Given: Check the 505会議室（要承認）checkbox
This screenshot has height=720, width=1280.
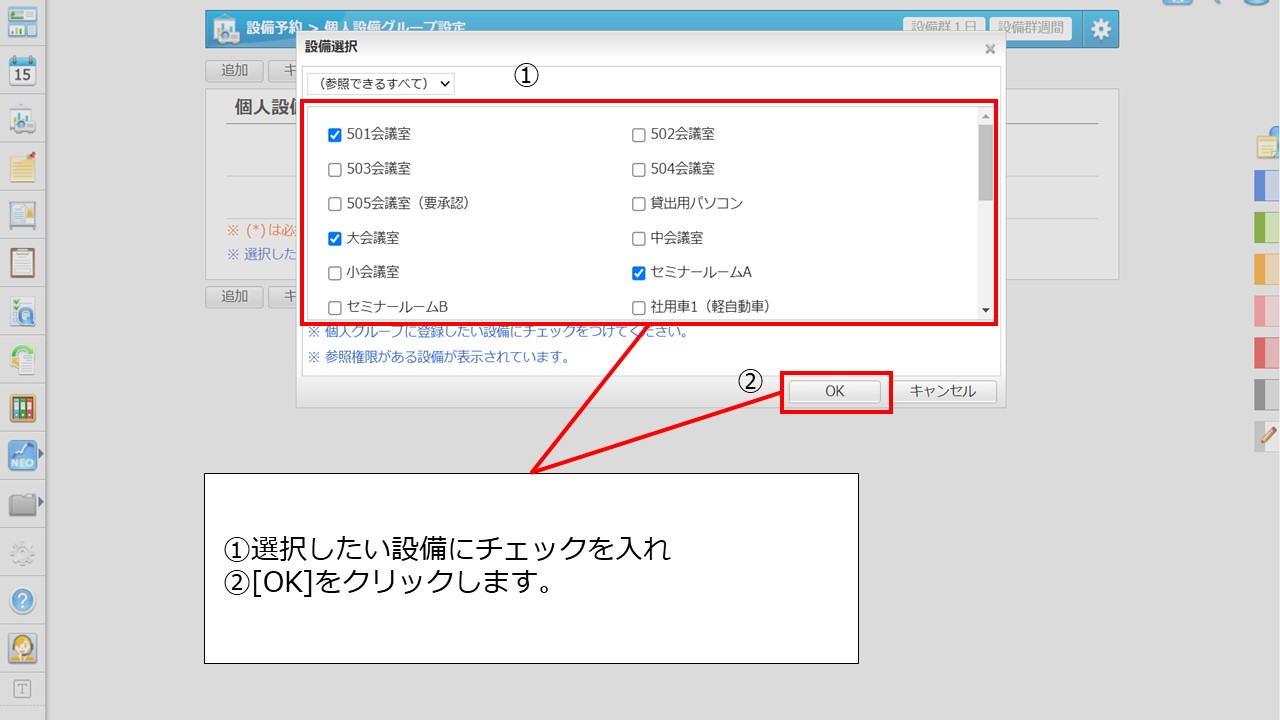Looking at the screenshot, I should [x=335, y=204].
